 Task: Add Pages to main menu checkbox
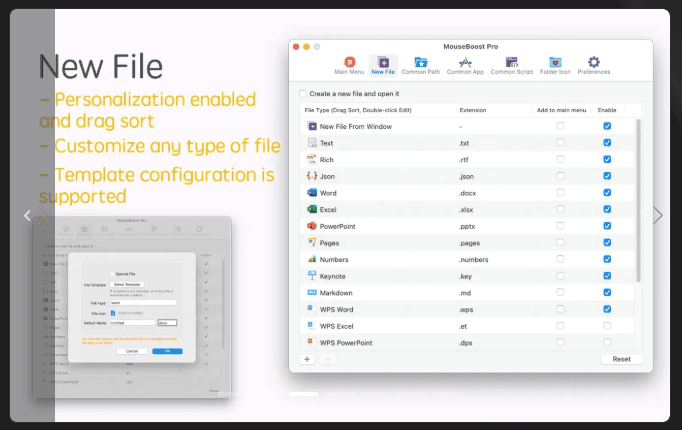coord(560,242)
